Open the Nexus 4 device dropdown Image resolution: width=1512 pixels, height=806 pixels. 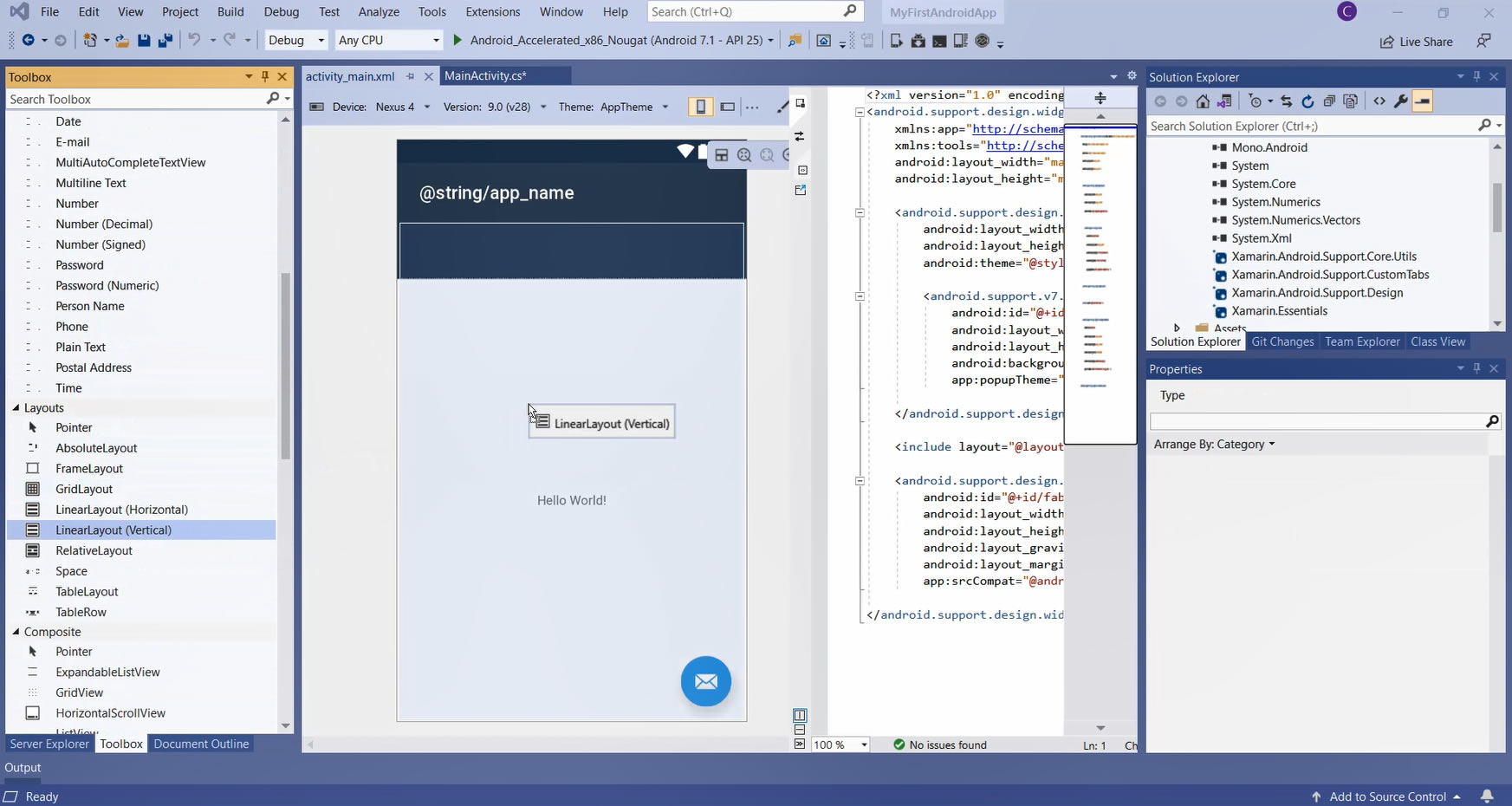(x=402, y=107)
